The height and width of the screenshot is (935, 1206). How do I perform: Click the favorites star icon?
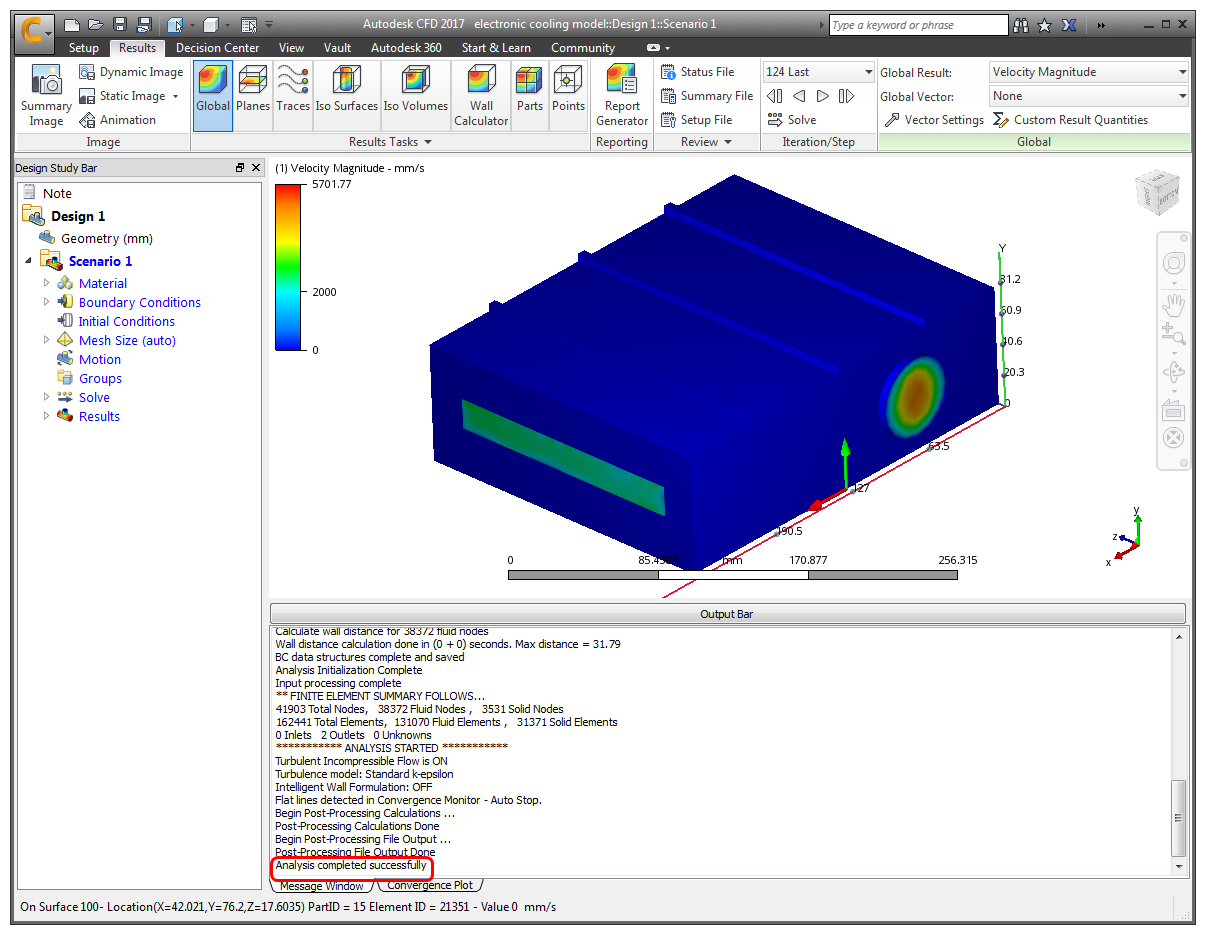[x=1045, y=25]
